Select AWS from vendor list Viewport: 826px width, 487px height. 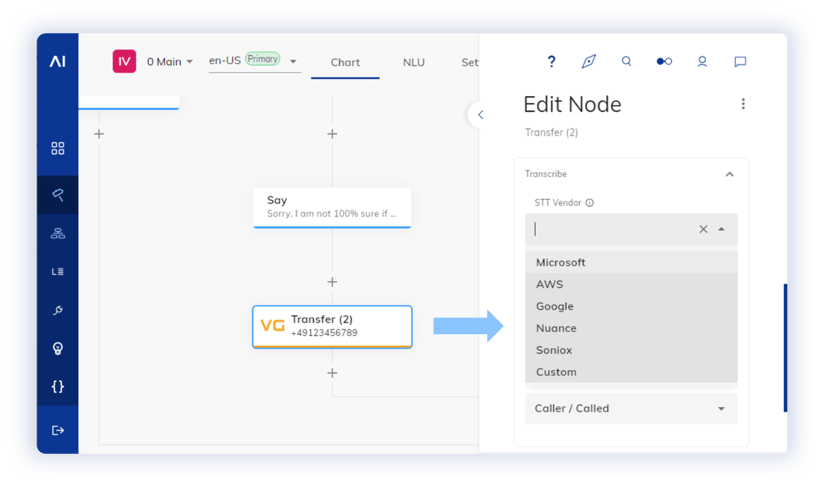[631, 284]
